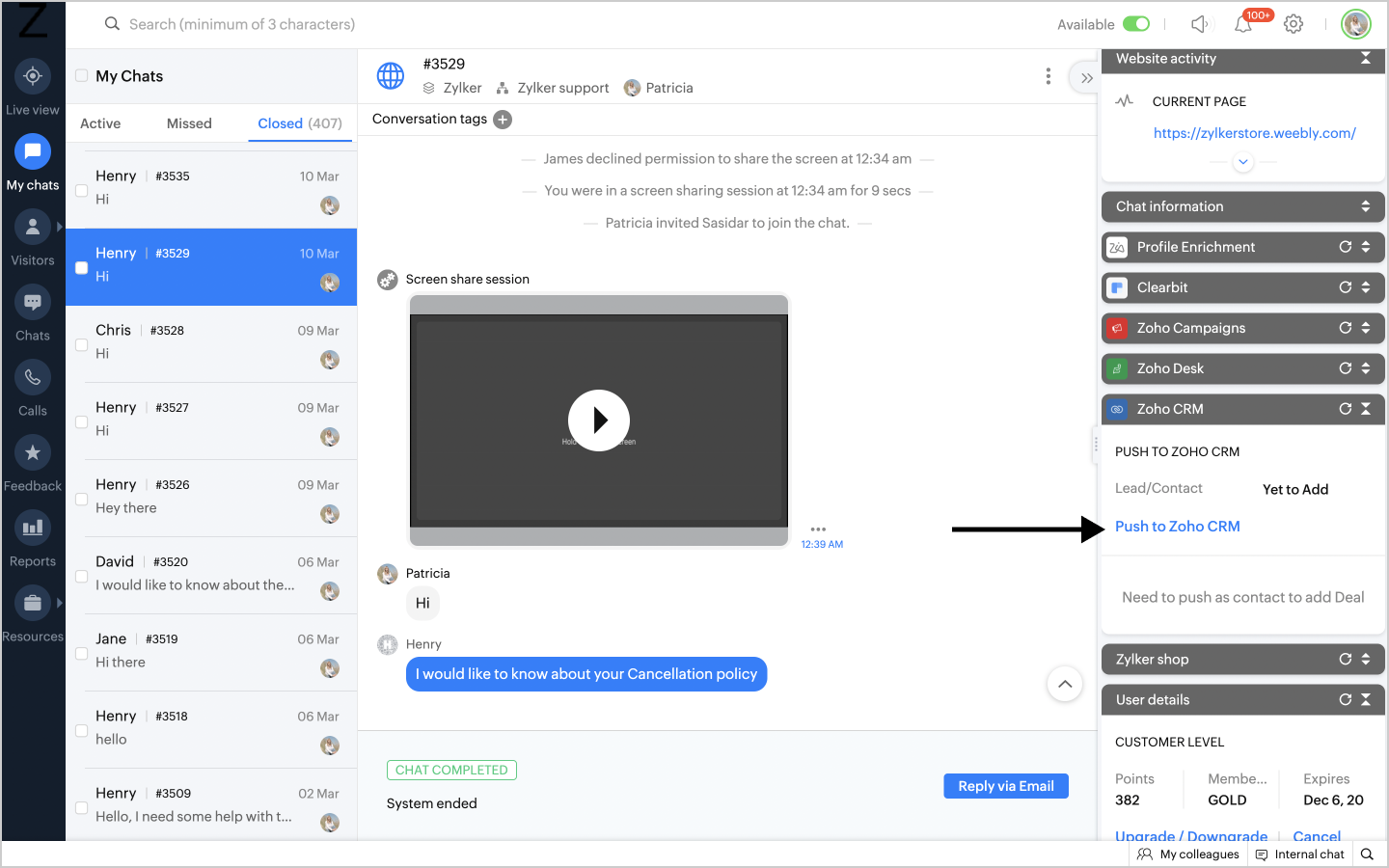
Task: Switch to the Missed tab
Action: tap(189, 123)
